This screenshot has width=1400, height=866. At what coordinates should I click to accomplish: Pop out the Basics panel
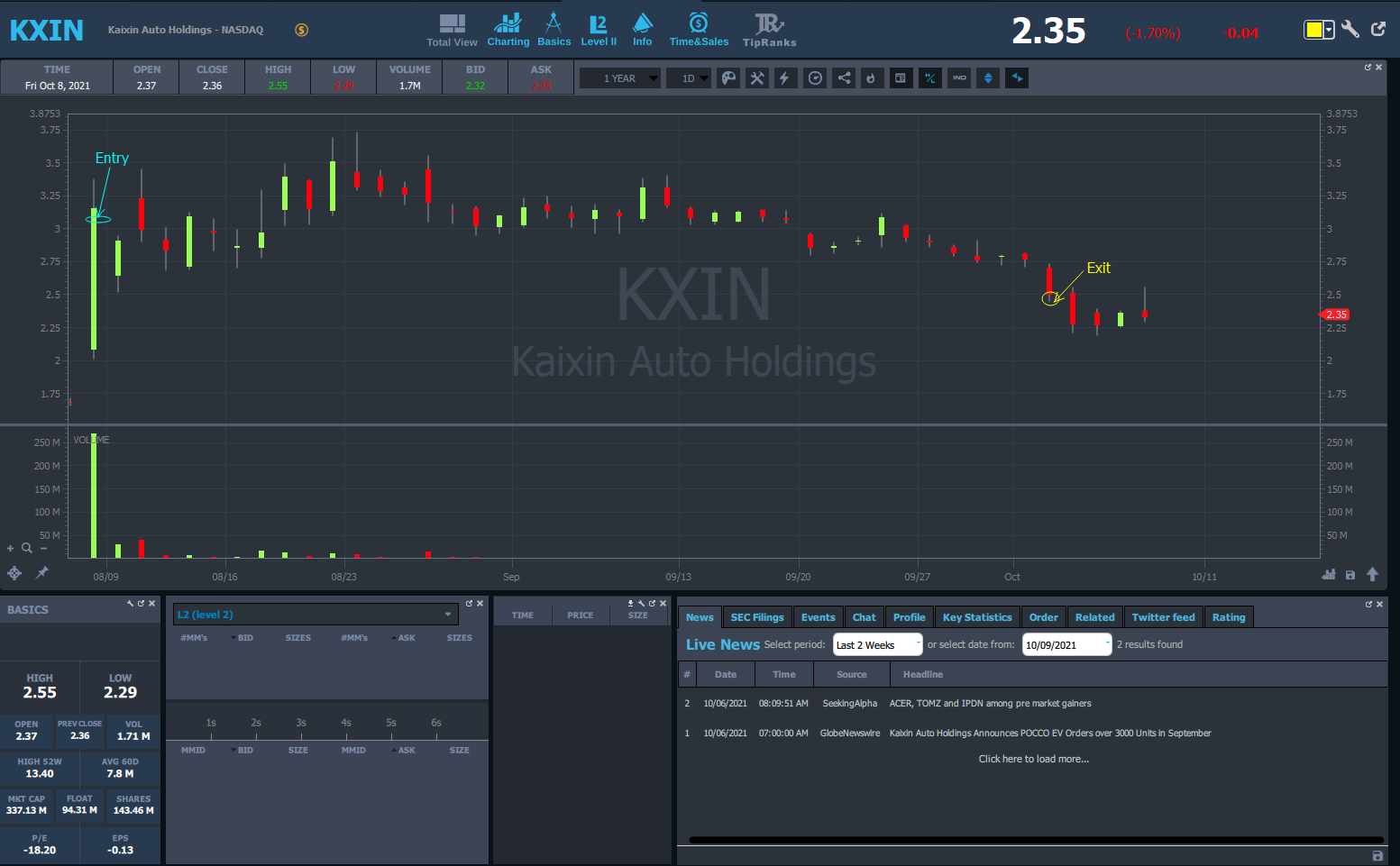tap(142, 604)
